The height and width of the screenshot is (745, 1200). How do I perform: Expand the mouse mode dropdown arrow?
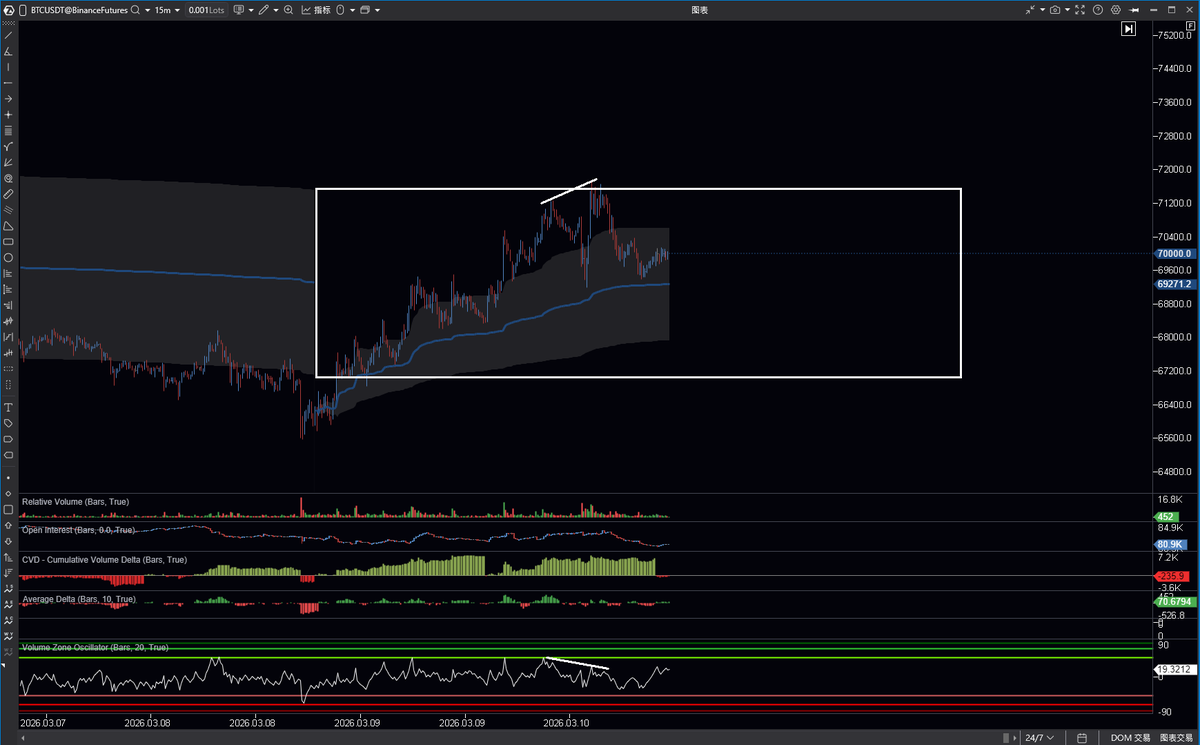tap(352, 10)
